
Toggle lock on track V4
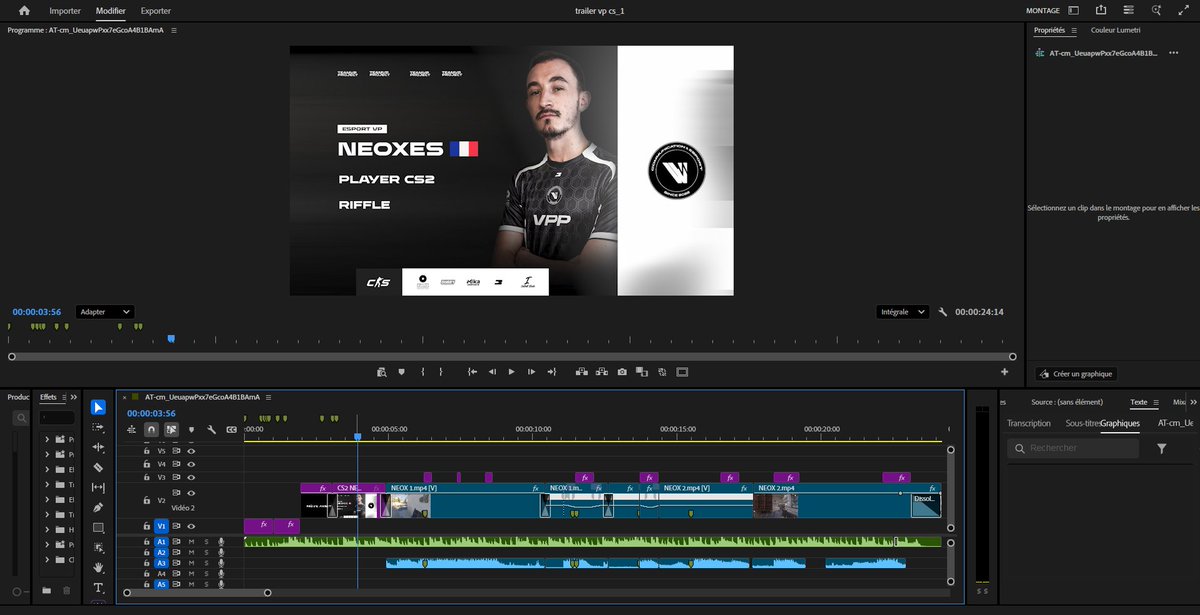146,464
